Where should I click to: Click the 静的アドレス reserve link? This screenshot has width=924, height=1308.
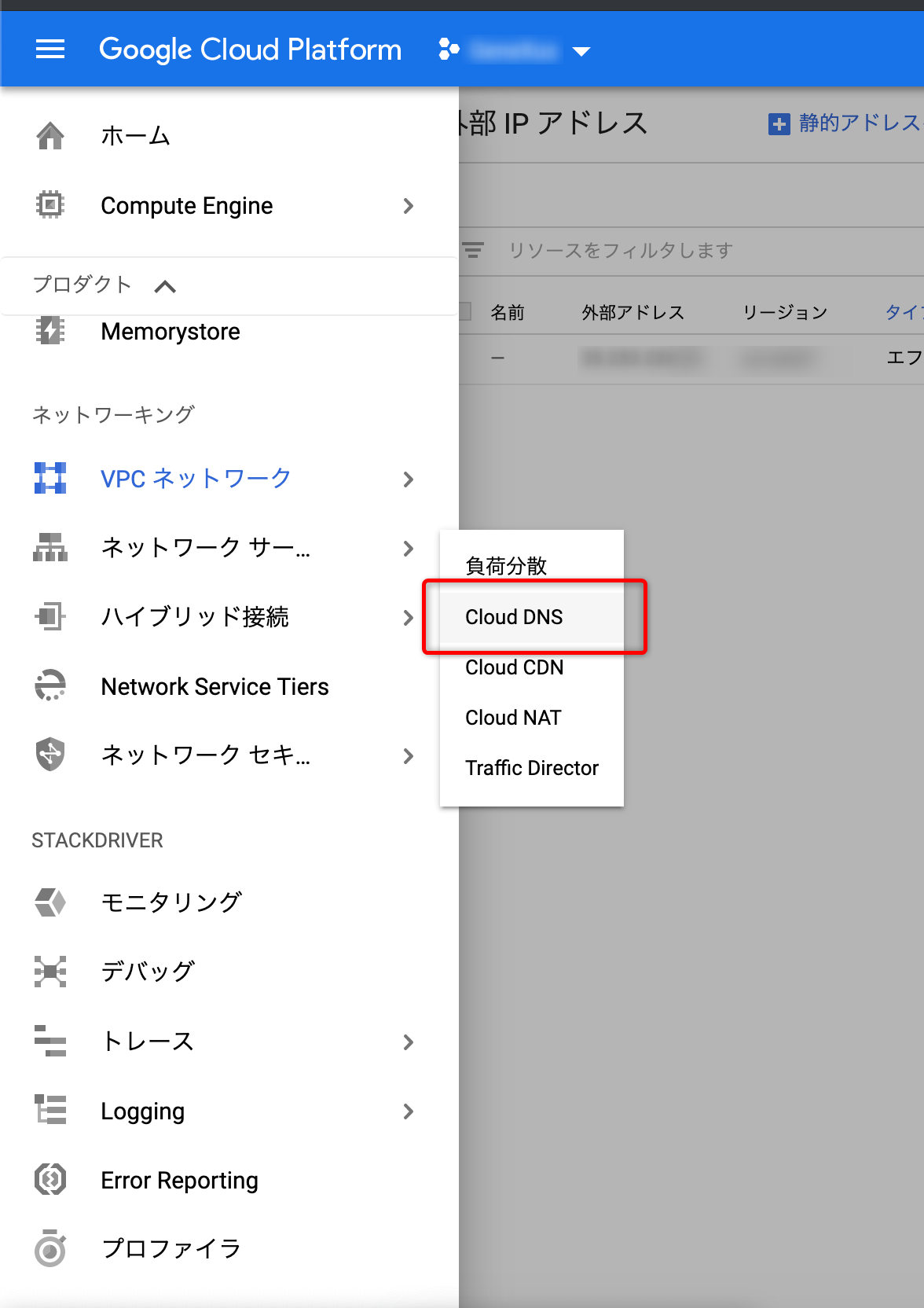[x=860, y=123]
